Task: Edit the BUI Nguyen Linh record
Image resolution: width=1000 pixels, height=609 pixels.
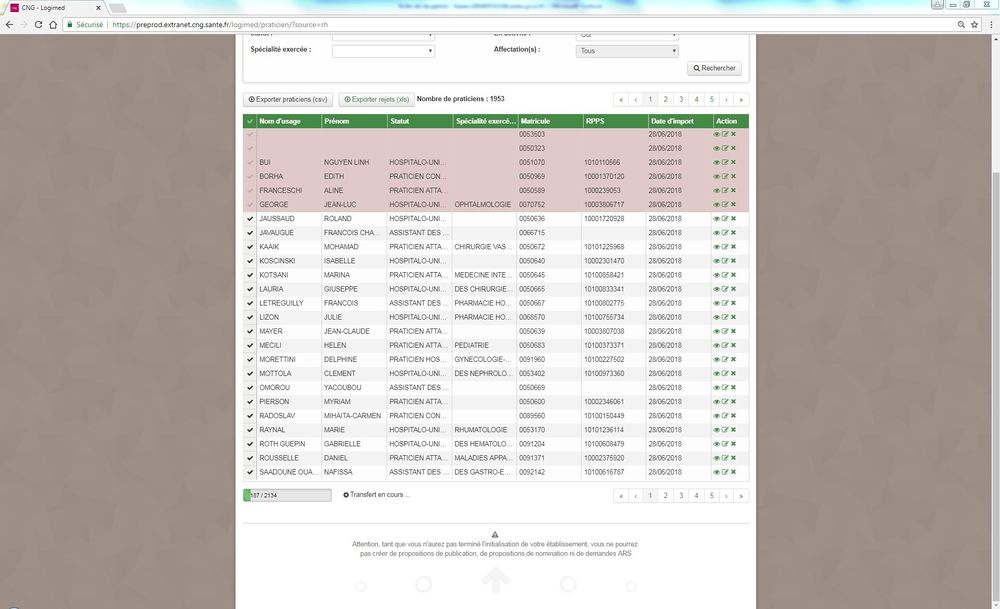Action: [x=725, y=163]
